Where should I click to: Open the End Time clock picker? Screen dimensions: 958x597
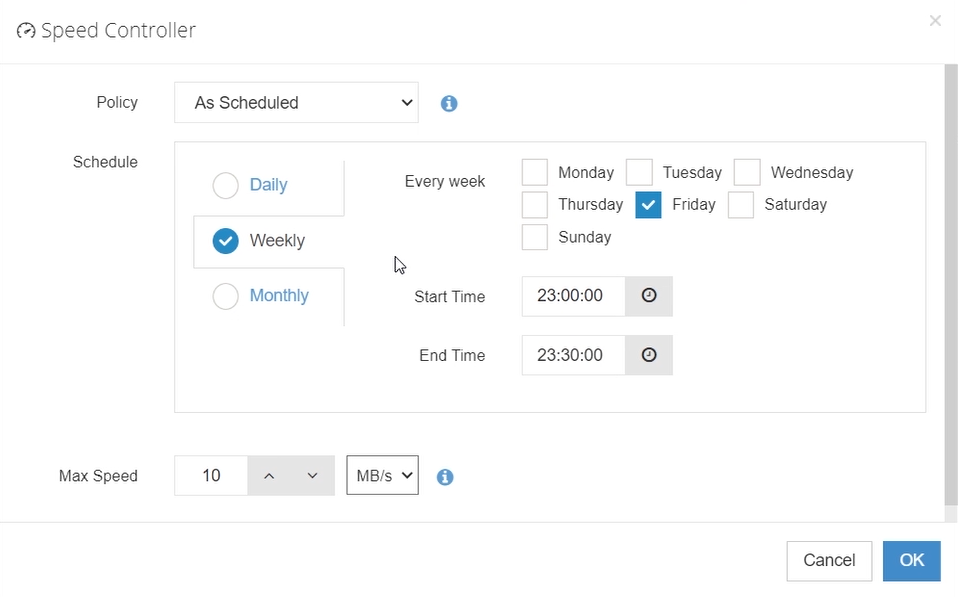coord(649,355)
